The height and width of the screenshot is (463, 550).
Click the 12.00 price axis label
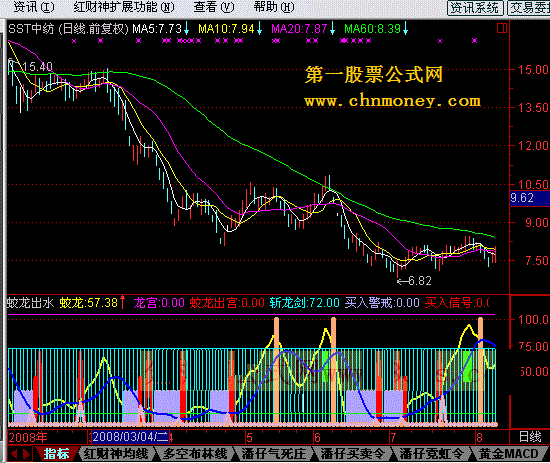(x=533, y=145)
